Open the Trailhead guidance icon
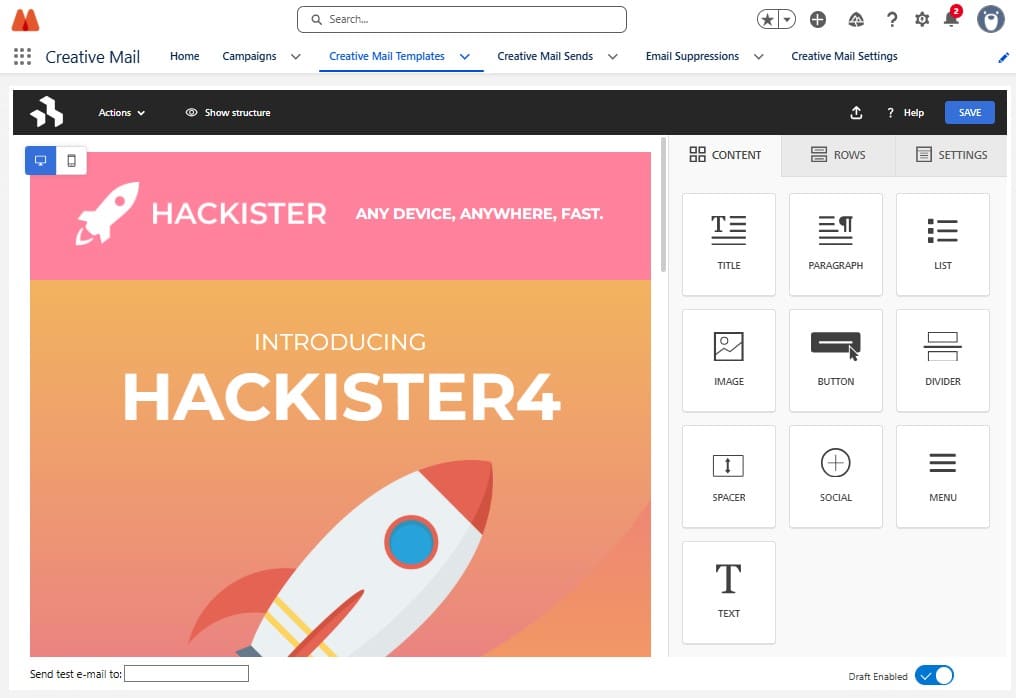This screenshot has width=1016, height=698. 856,19
